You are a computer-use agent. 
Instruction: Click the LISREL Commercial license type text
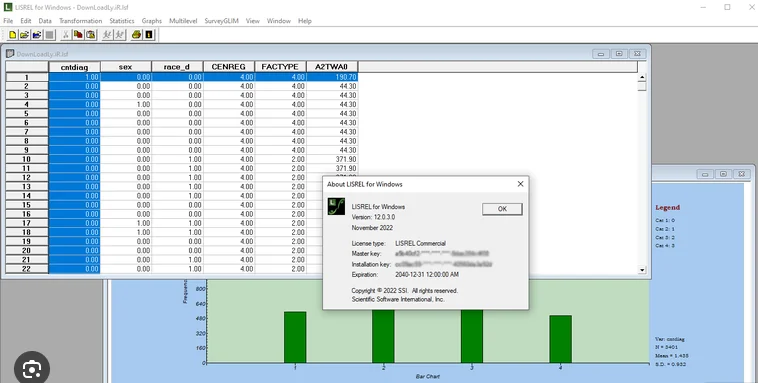click(x=420, y=243)
